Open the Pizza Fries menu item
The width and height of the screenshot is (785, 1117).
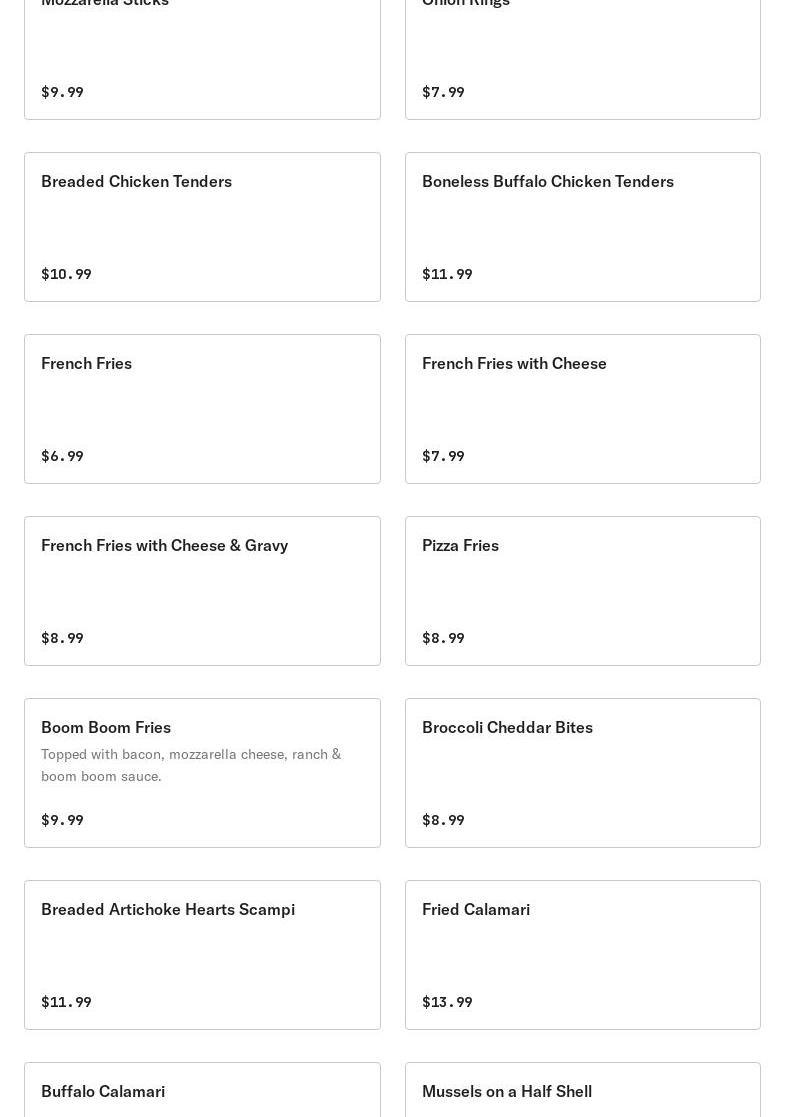pyautogui.click(x=582, y=591)
